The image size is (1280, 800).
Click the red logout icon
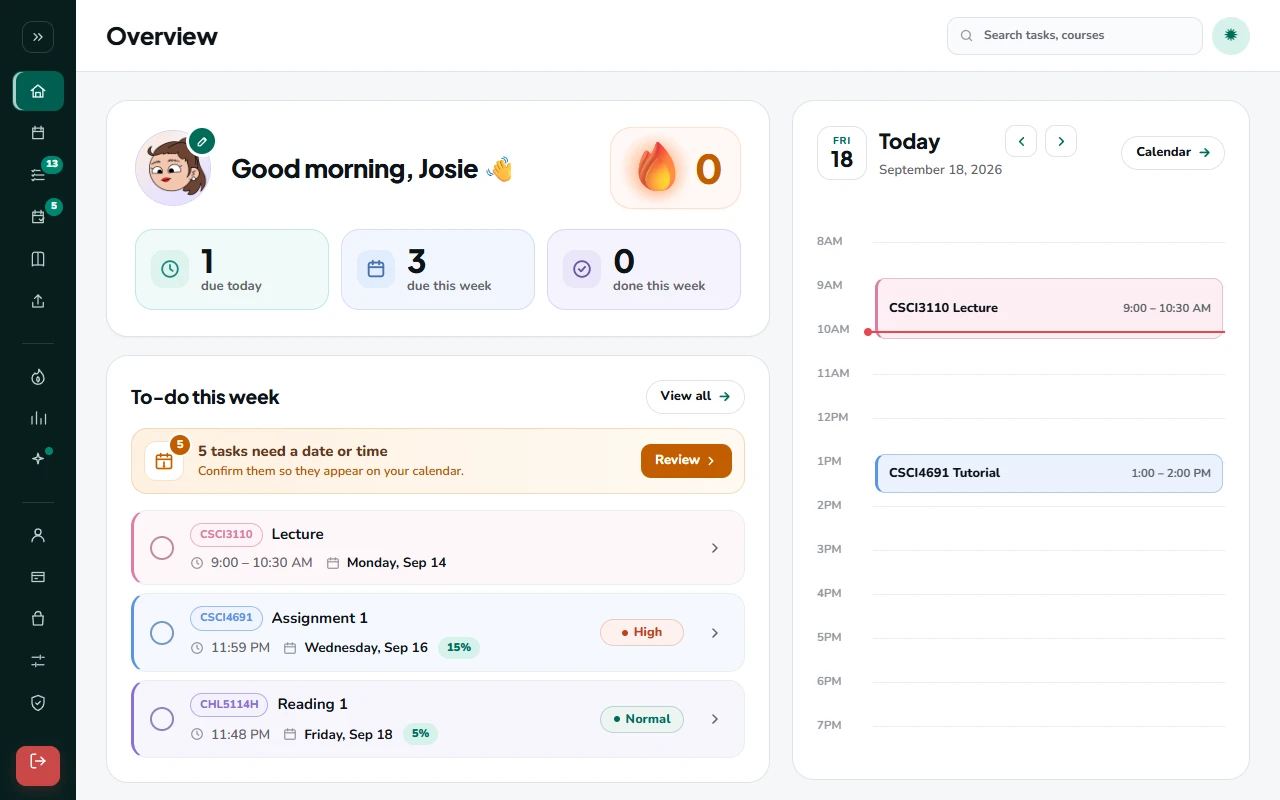(x=38, y=765)
